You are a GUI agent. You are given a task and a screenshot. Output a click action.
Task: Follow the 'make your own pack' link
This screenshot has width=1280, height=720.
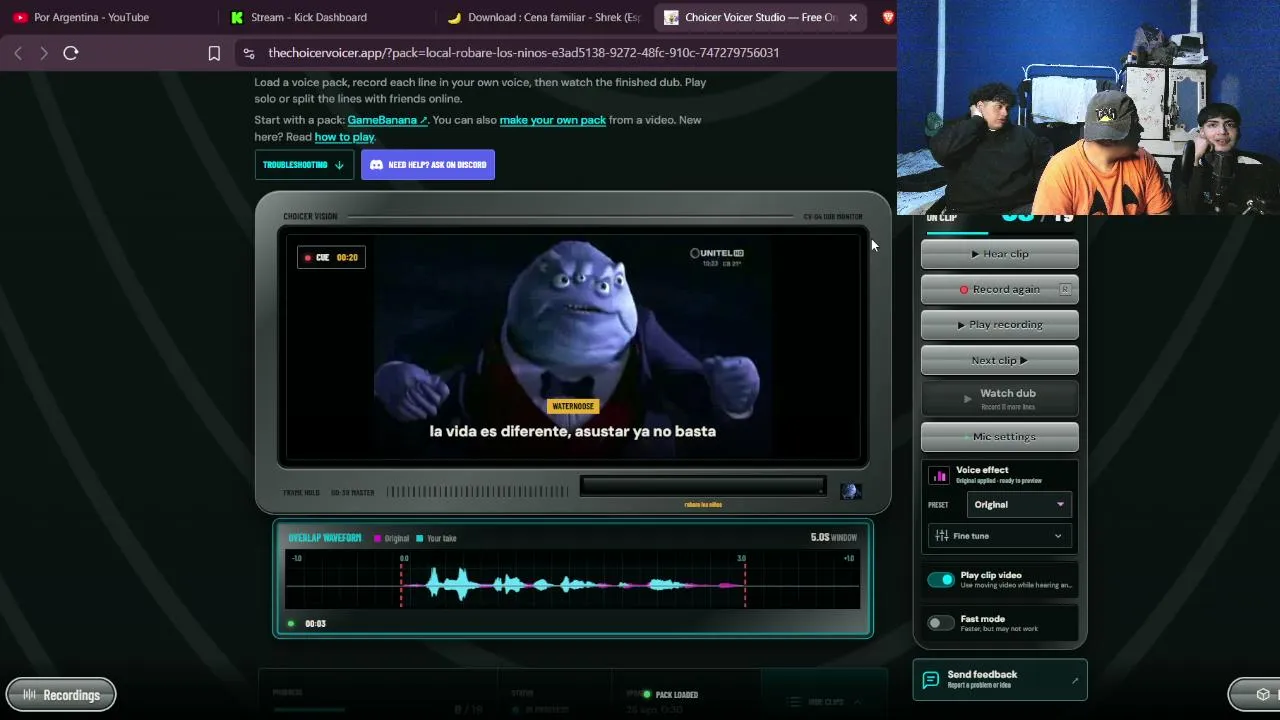click(553, 120)
